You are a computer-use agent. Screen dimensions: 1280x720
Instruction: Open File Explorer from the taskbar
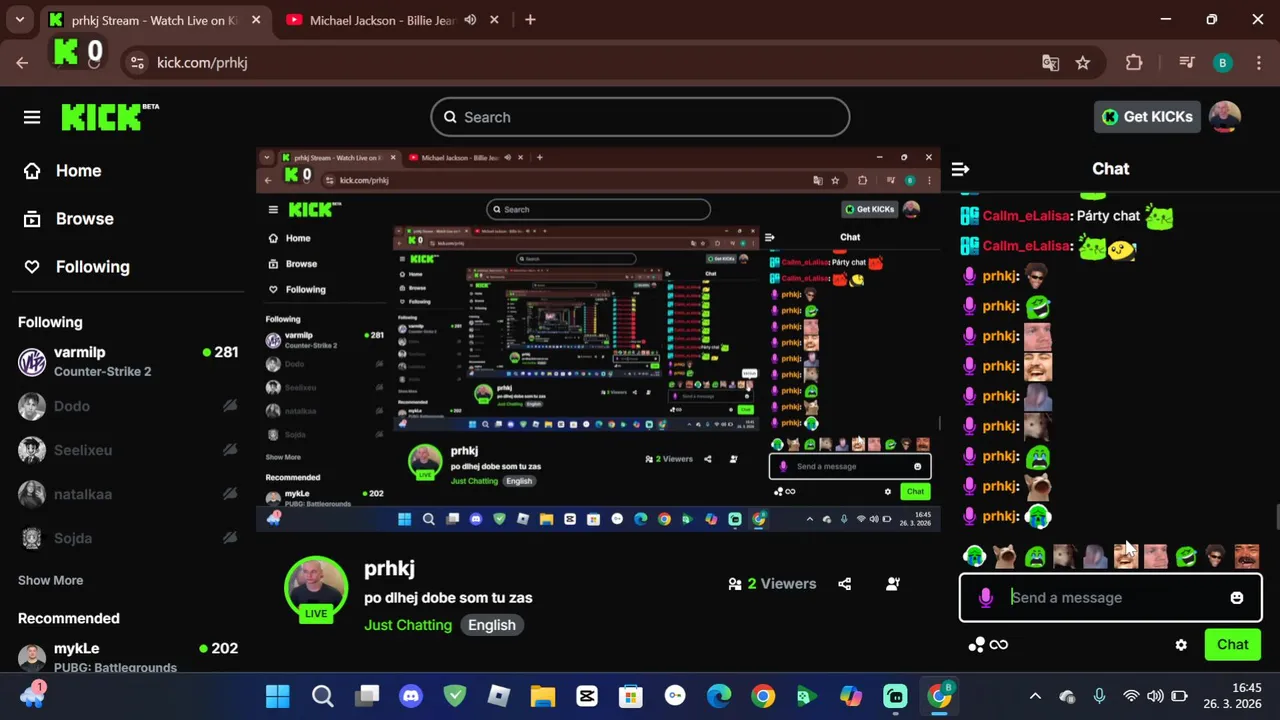pyautogui.click(x=543, y=696)
